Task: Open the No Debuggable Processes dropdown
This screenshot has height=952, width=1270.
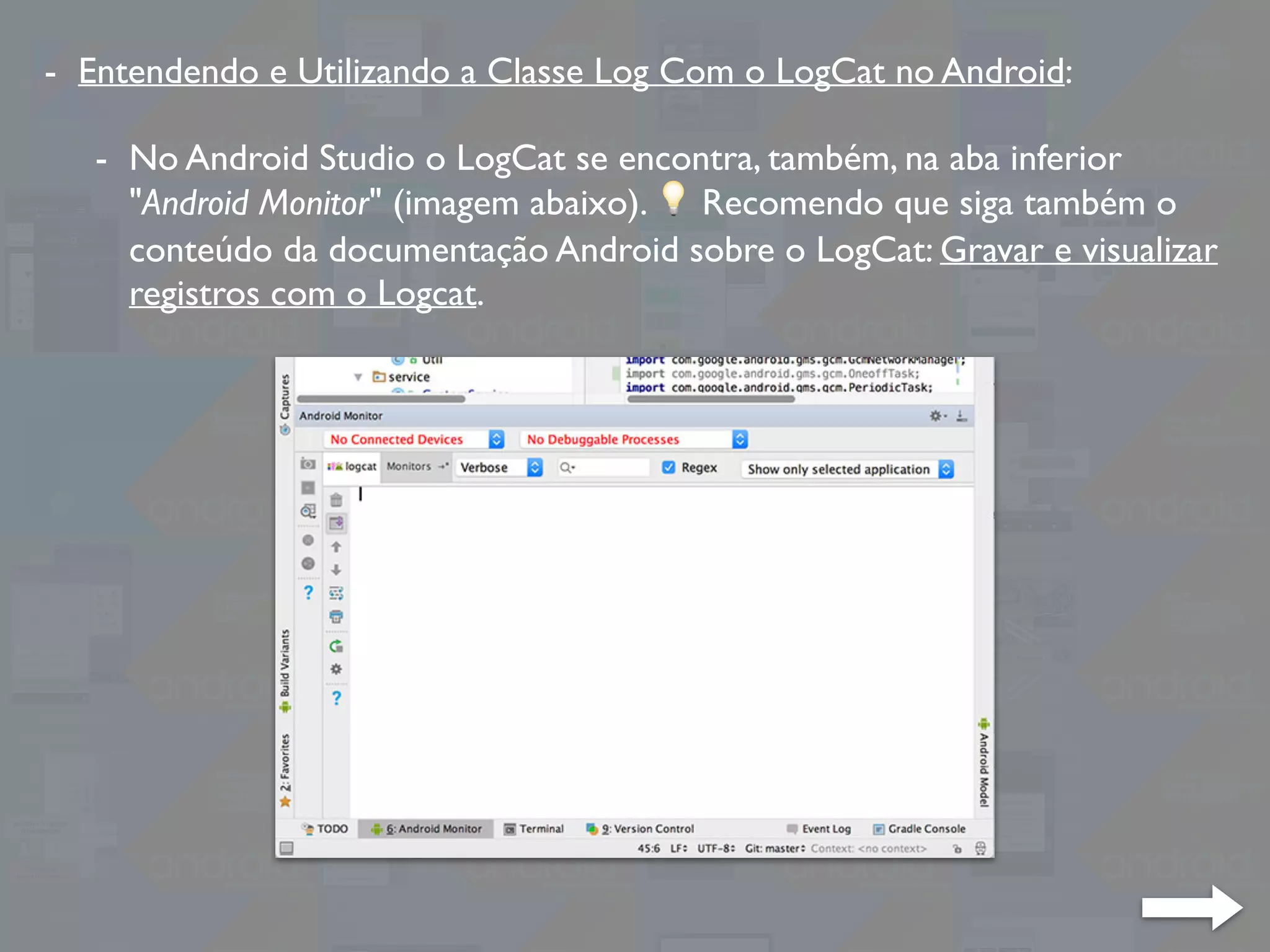Action: [x=634, y=439]
